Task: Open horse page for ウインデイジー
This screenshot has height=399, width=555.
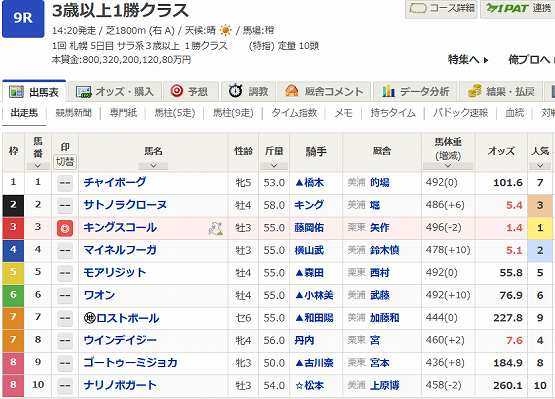Action: (120, 340)
